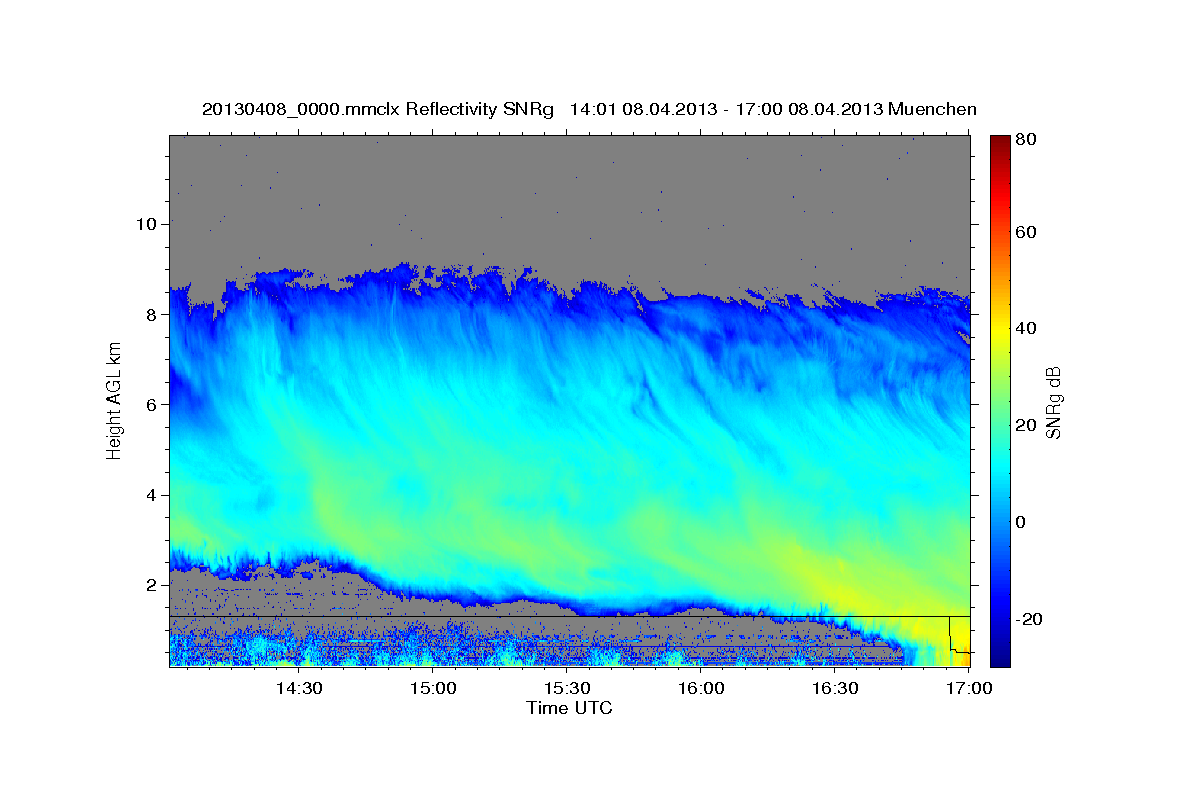The width and height of the screenshot is (1200, 800).
Task: Click the colorbar value '60'
Action: [1026, 232]
